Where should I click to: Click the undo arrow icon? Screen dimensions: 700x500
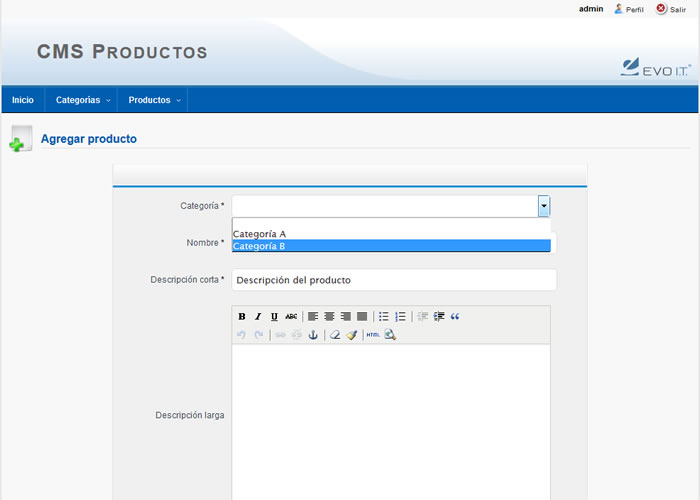pyautogui.click(x=242, y=334)
